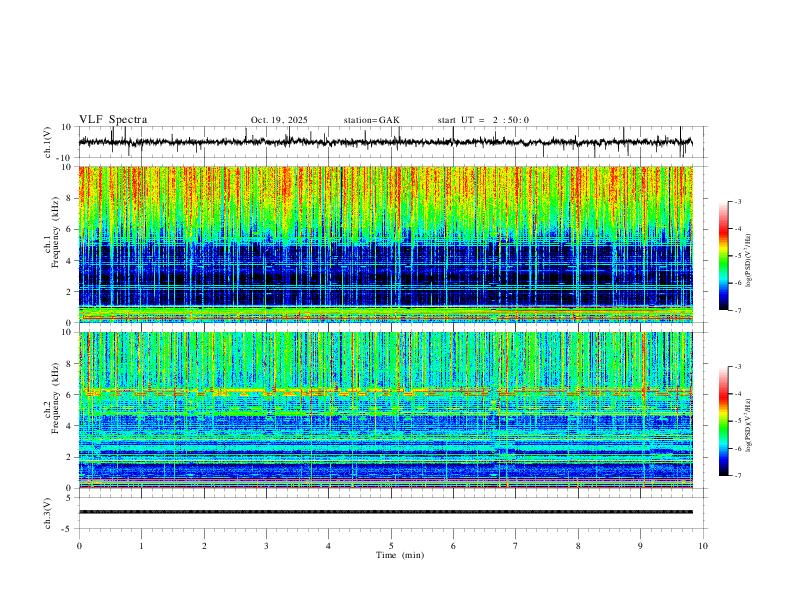The image size is (792, 612).
Task: Click the ch.1 "Frequency (kHz)" axis label
Action: click(56, 233)
